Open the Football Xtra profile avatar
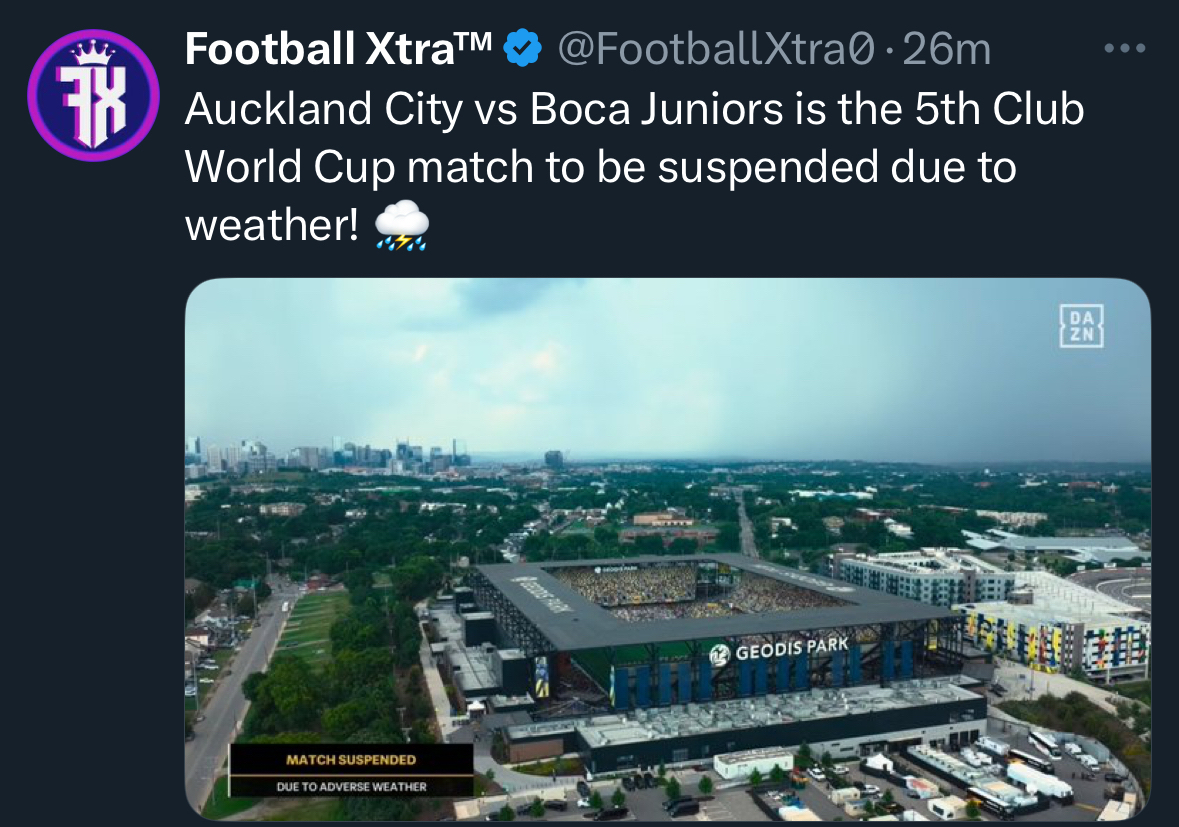This screenshot has width=1179, height=827. click(x=93, y=96)
